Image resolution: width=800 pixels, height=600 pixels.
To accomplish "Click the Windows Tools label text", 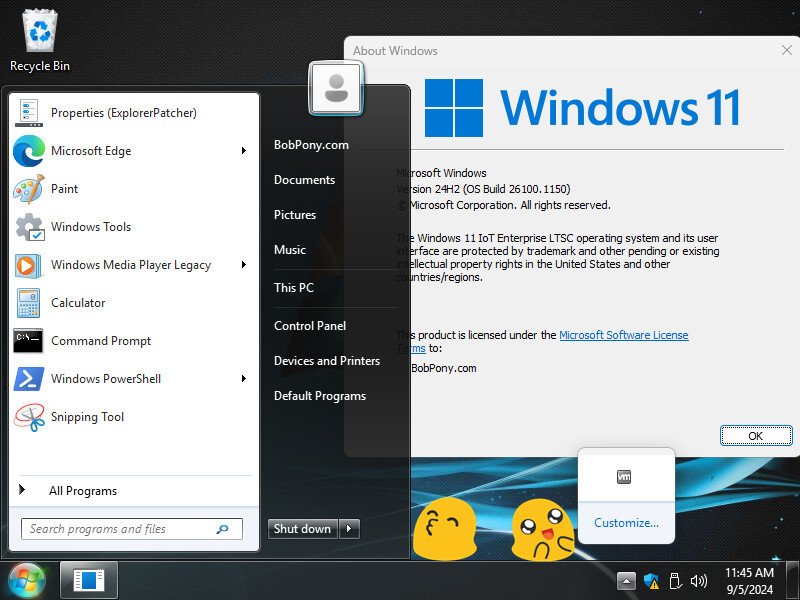I will tap(91, 227).
